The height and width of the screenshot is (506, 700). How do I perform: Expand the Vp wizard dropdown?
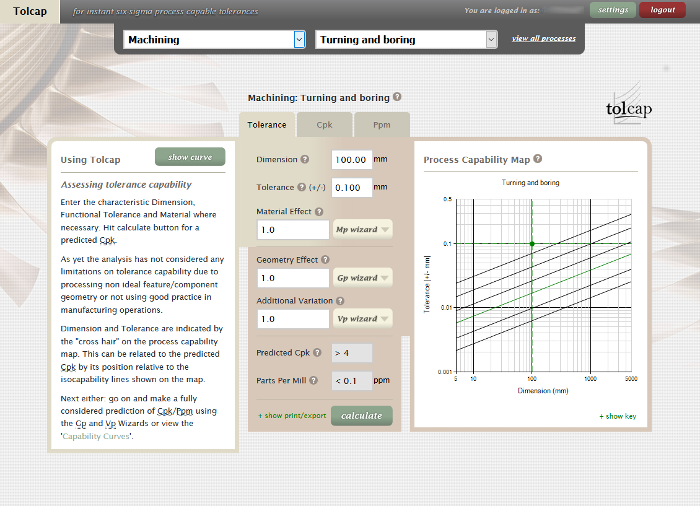[x=362, y=319]
